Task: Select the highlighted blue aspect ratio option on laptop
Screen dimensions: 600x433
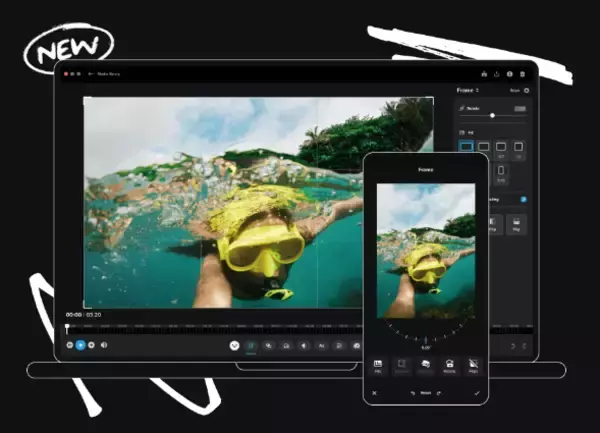Action: pyautogui.click(x=466, y=147)
